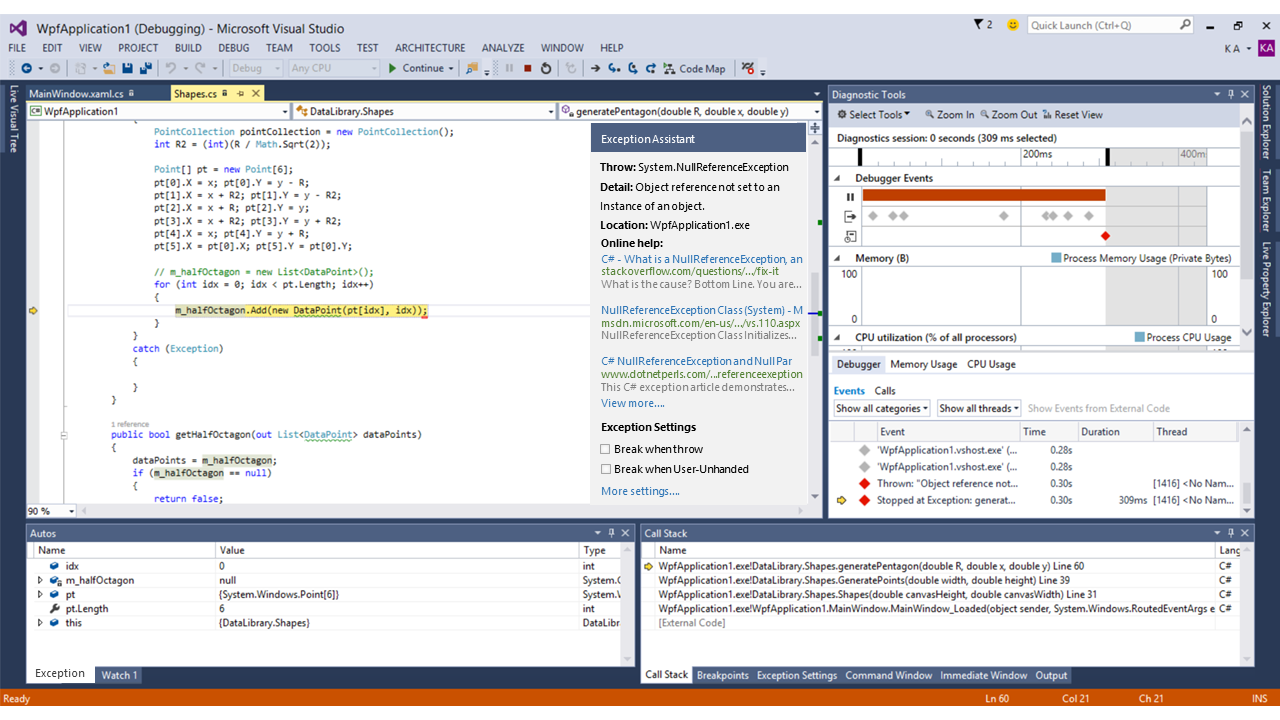Open the Immediate Window tab
This screenshot has width=1280, height=720.
(983, 675)
